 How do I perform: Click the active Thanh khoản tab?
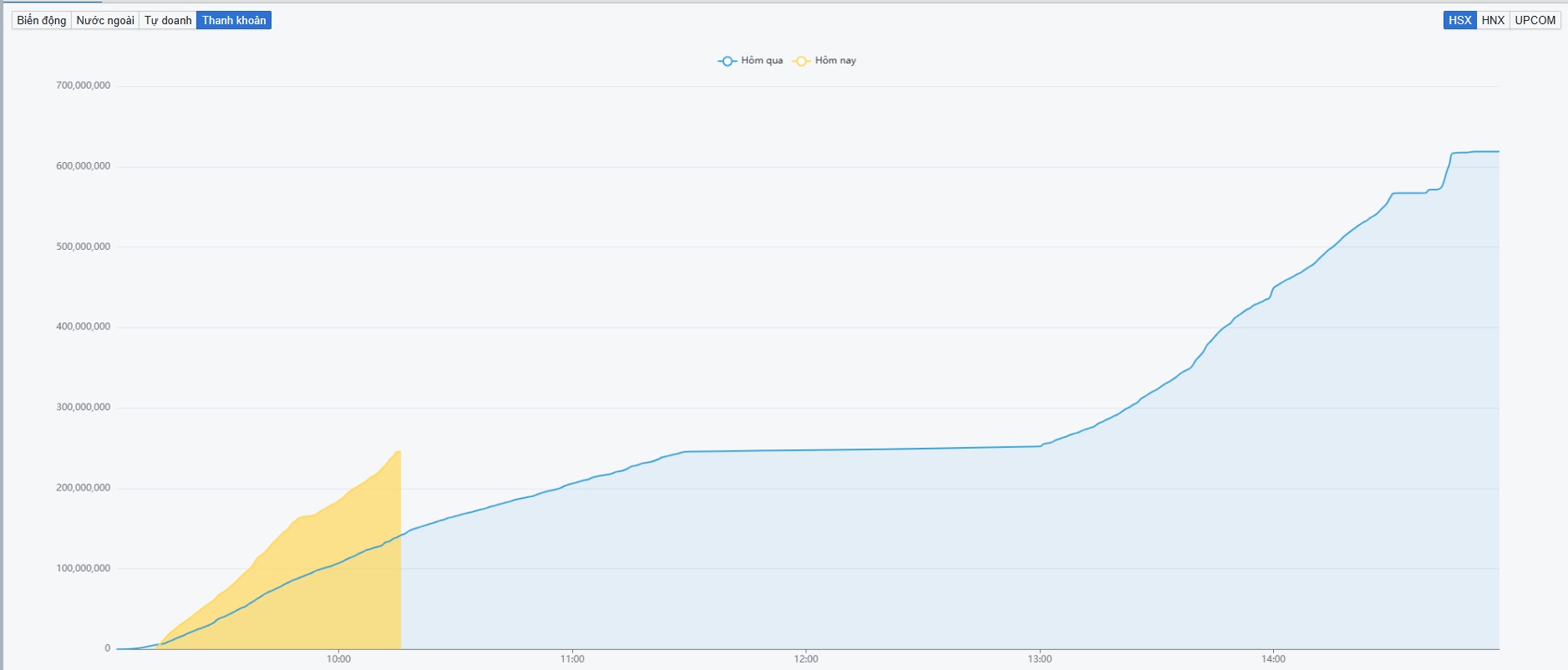pos(234,20)
